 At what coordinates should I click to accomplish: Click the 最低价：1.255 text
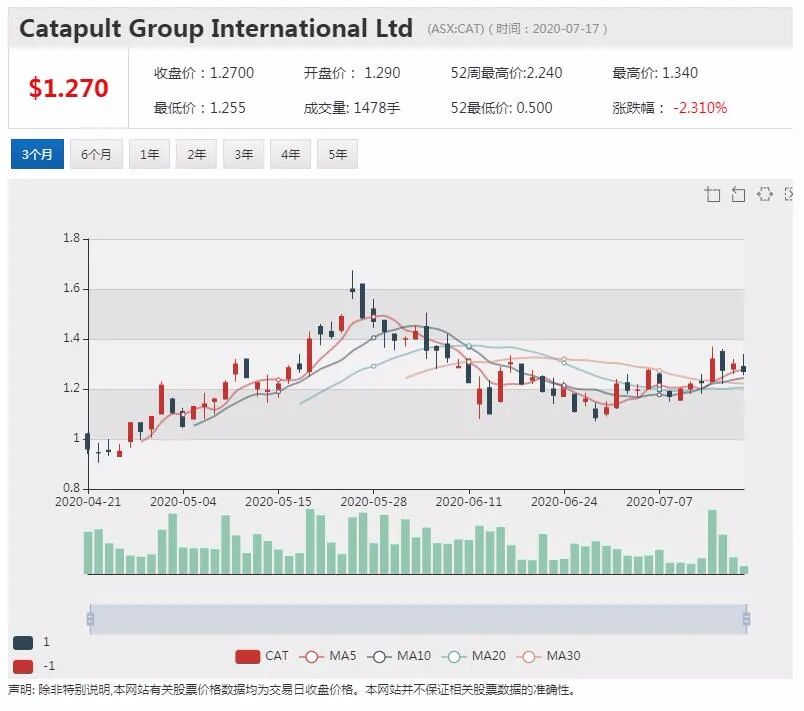[x=199, y=108]
